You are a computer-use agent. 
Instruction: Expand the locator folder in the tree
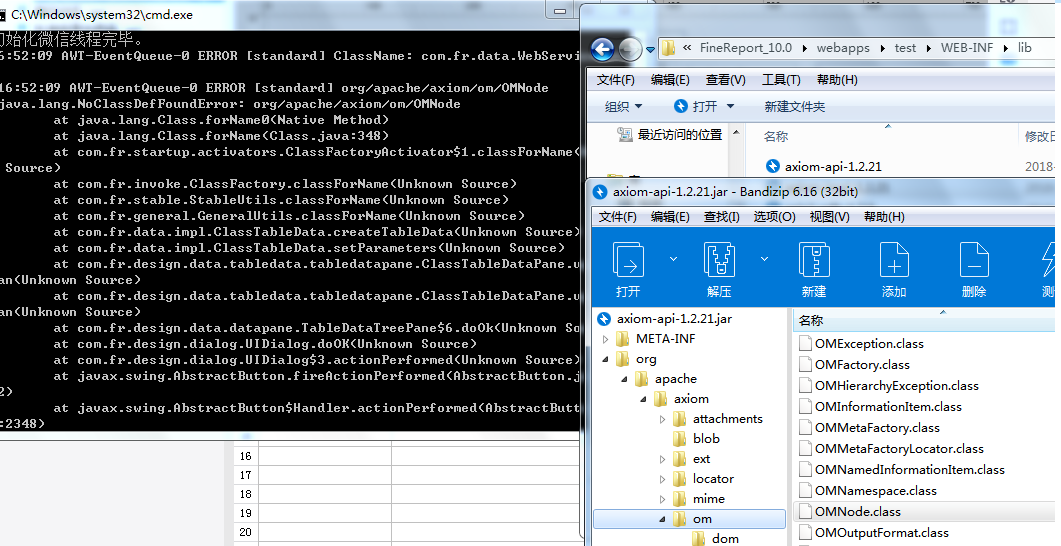(x=662, y=479)
